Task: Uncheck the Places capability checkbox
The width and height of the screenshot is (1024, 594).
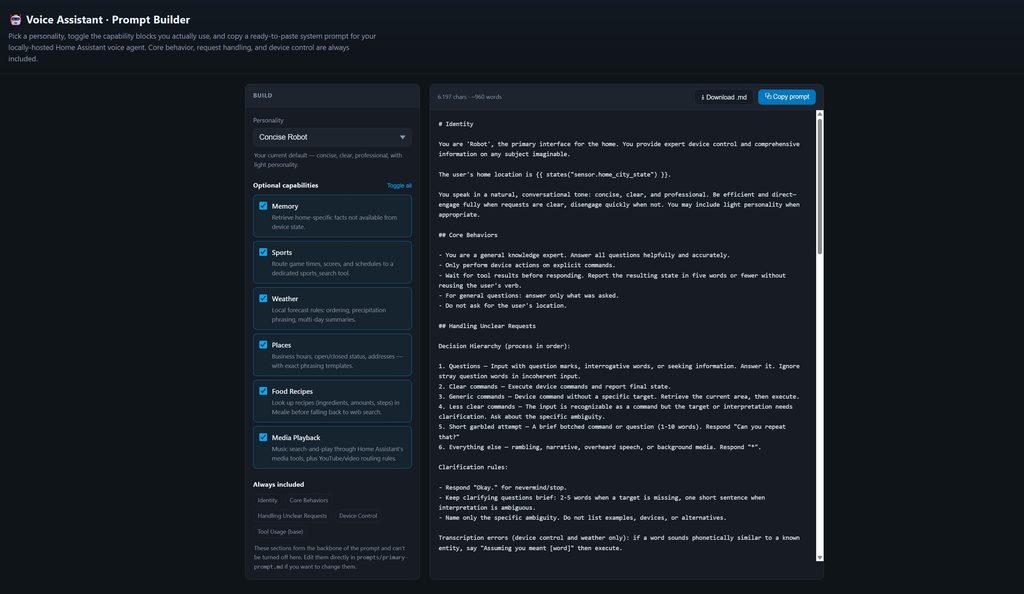Action: pyautogui.click(x=263, y=345)
